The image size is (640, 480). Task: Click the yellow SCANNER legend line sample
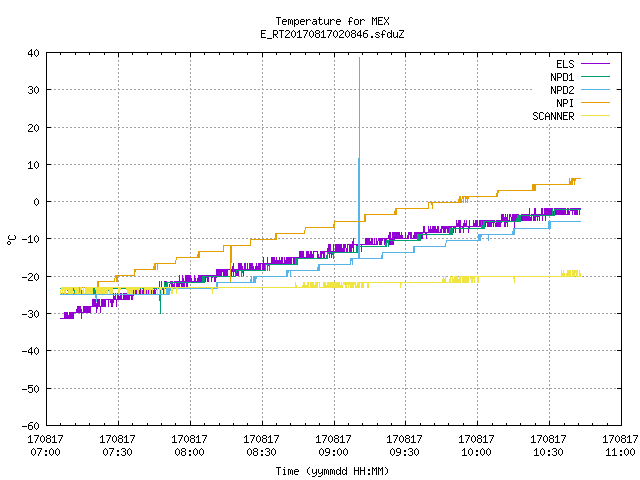tap(595, 116)
